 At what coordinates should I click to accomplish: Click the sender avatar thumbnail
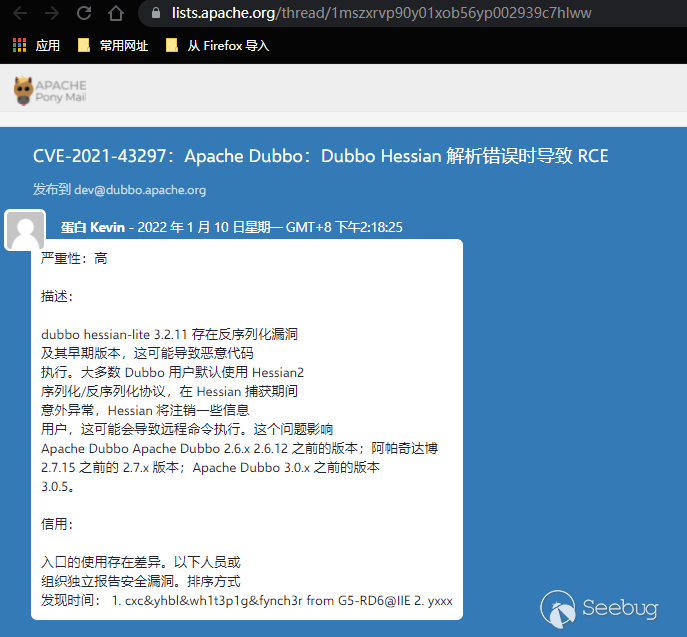(x=25, y=230)
